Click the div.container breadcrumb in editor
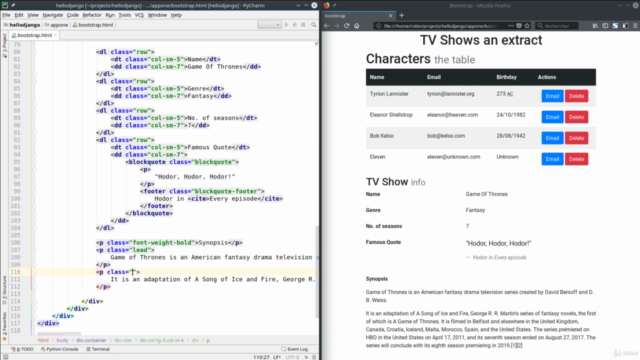The image size is (640, 360). 91,340
